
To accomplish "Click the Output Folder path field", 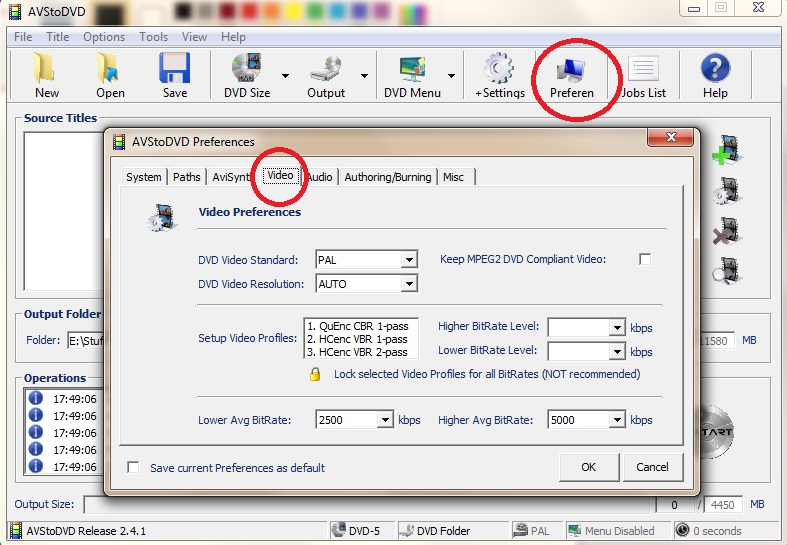I will pos(85,341).
